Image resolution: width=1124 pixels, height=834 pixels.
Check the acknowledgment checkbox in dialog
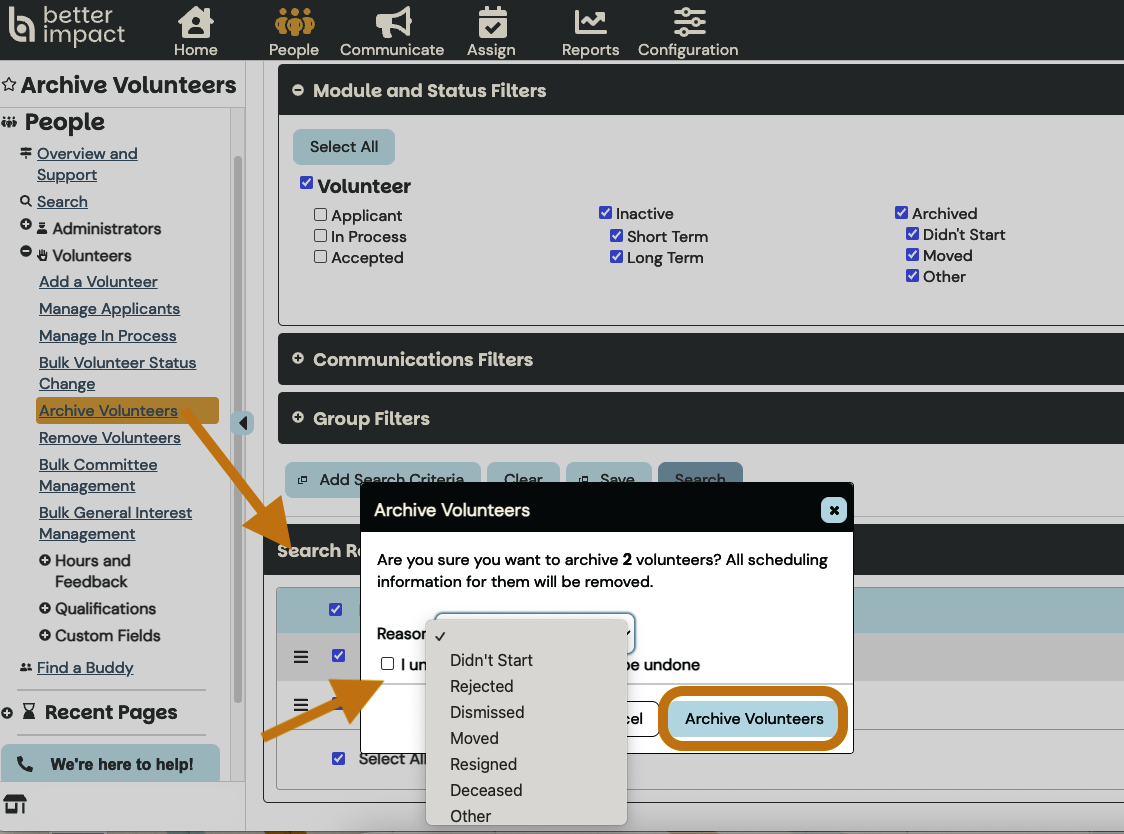388,664
